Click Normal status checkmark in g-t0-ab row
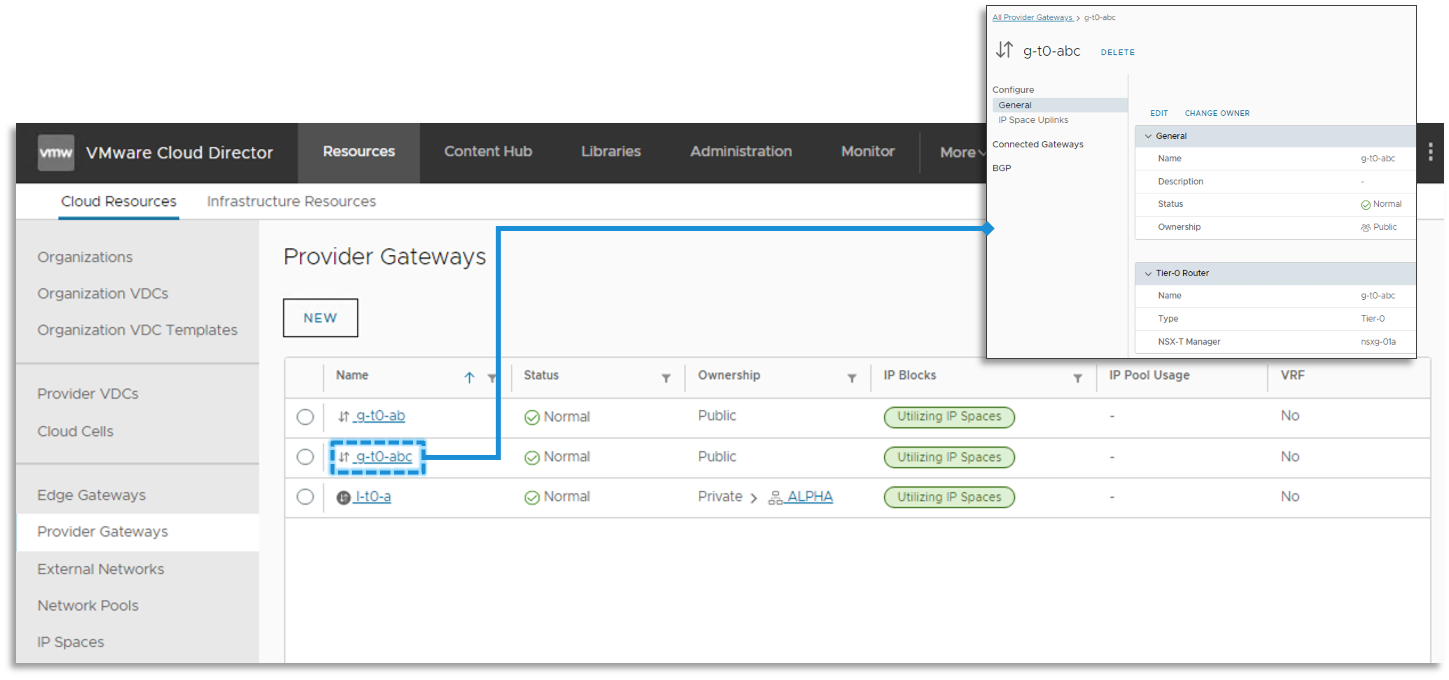1449x680 pixels. [532, 417]
